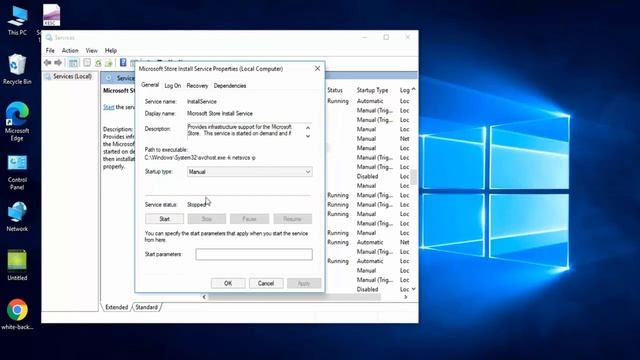The height and width of the screenshot is (360, 640).
Task: Switch to the Log On tab
Action: tap(173, 86)
